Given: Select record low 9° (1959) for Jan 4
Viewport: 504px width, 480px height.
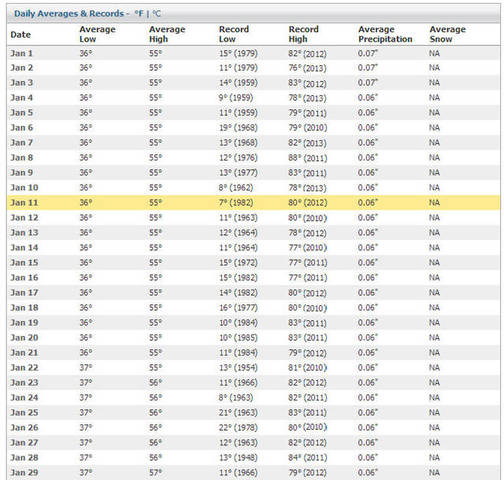Looking at the screenshot, I should 236,98.
